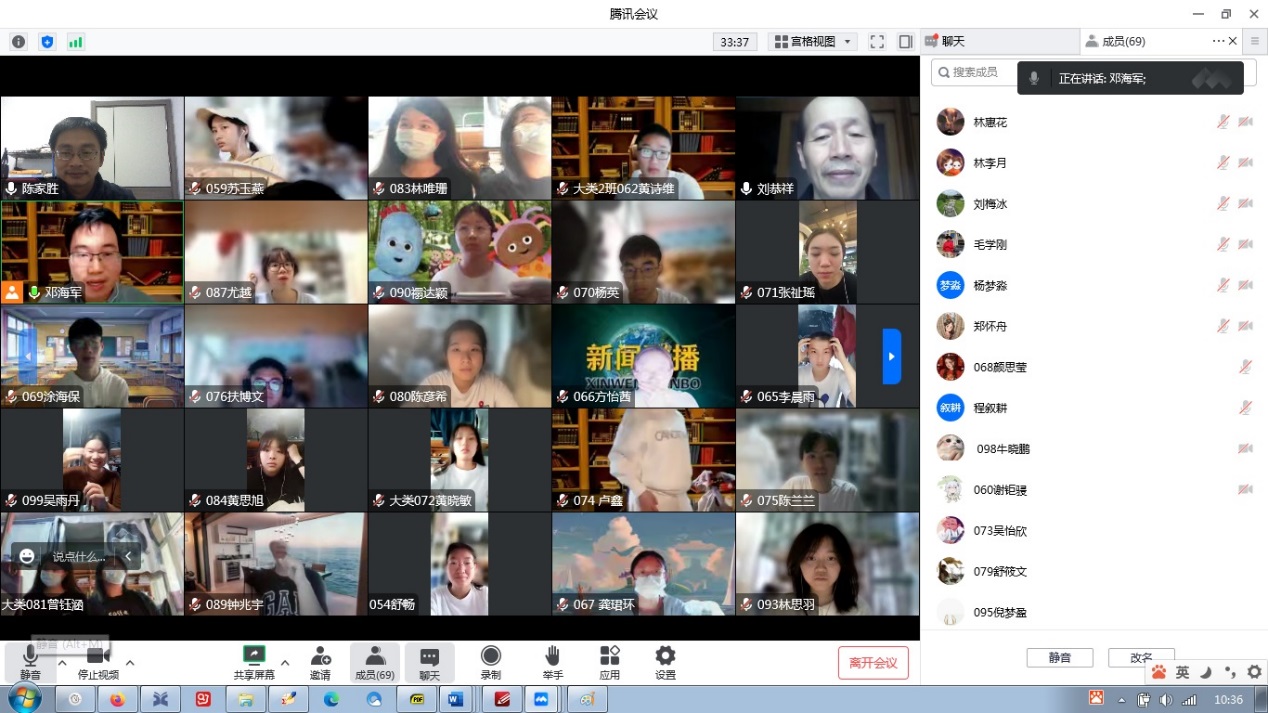Click the search members input field
Screen dimensions: 1268x713
pos(975,72)
